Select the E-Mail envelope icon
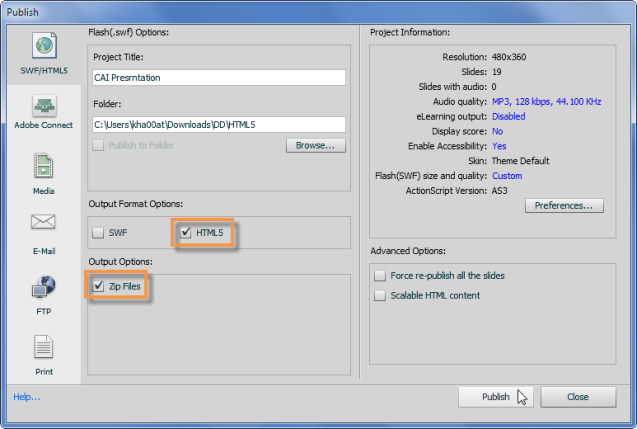637x429 pixels. [43, 222]
